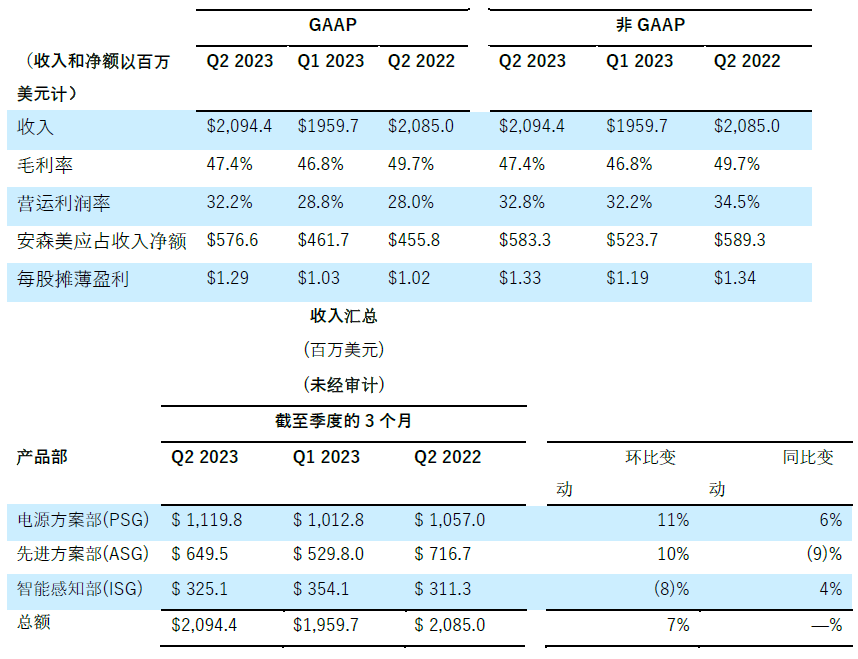Select the '每股摊薄盈利' row label

pyautogui.click(x=73, y=279)
